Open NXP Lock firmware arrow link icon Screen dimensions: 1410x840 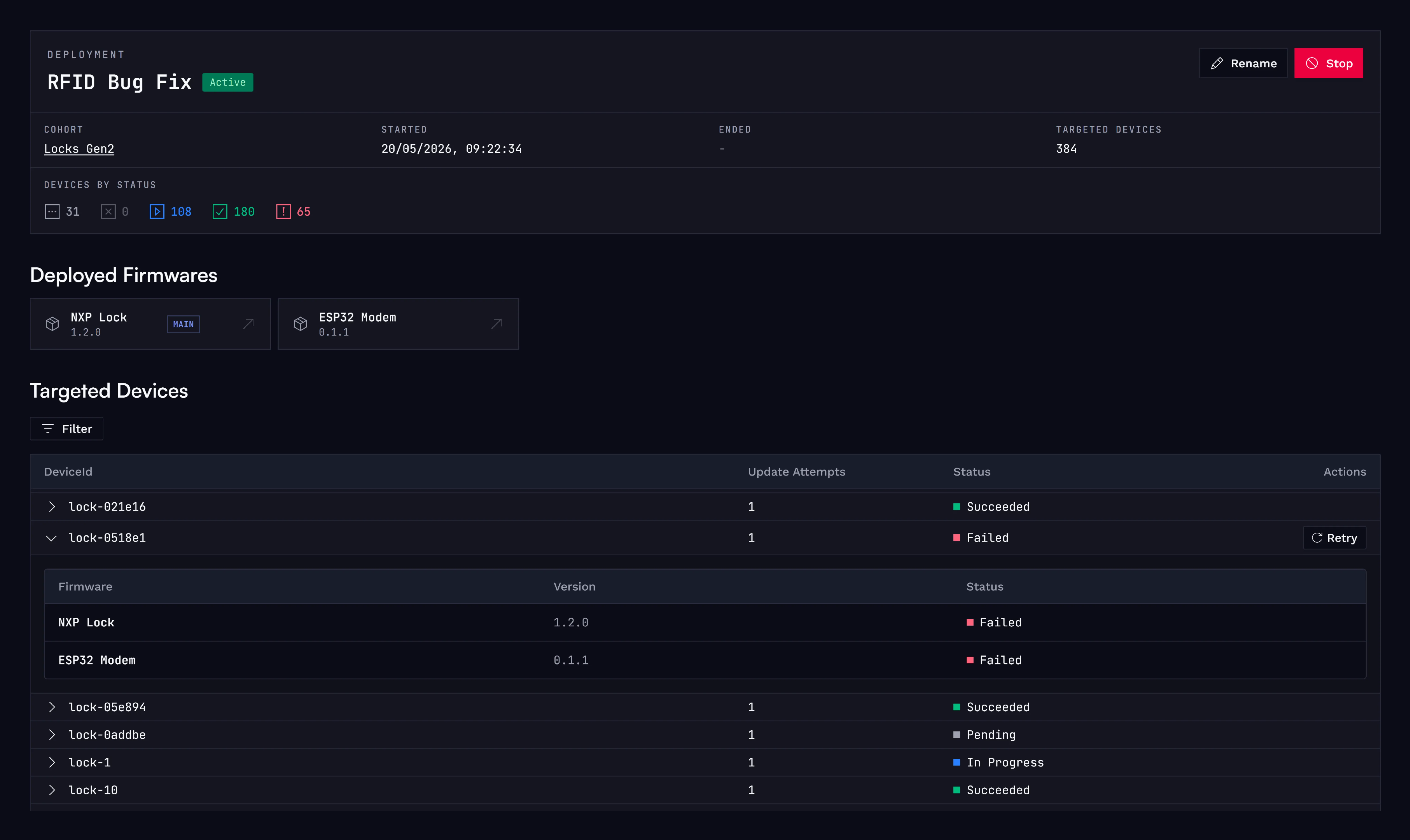[248, 324]
